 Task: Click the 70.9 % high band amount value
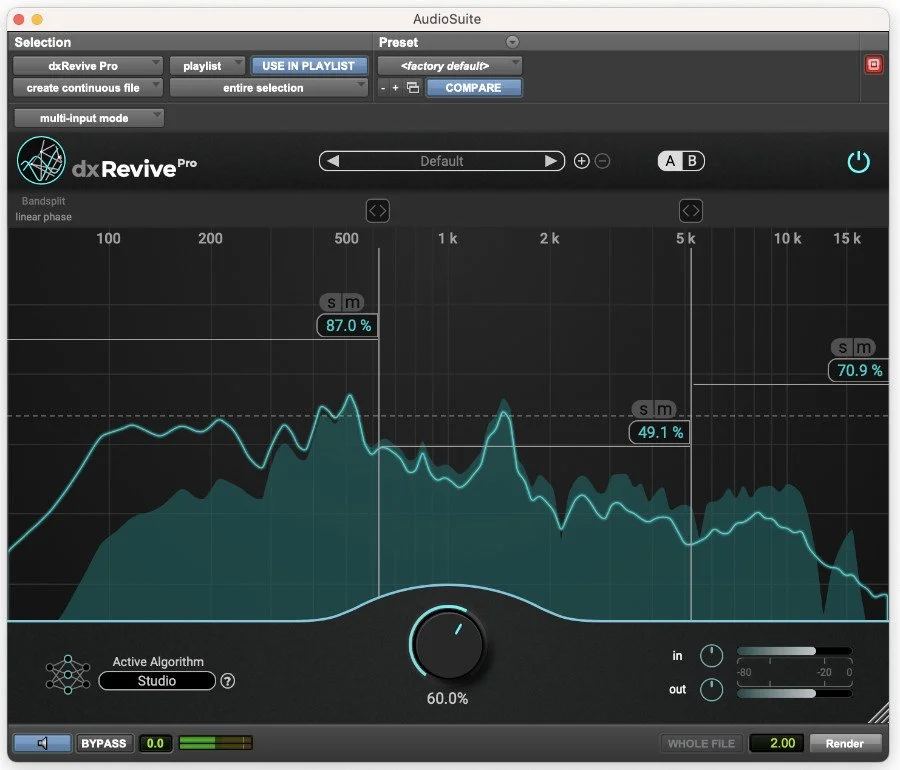[x=859, y=370]
